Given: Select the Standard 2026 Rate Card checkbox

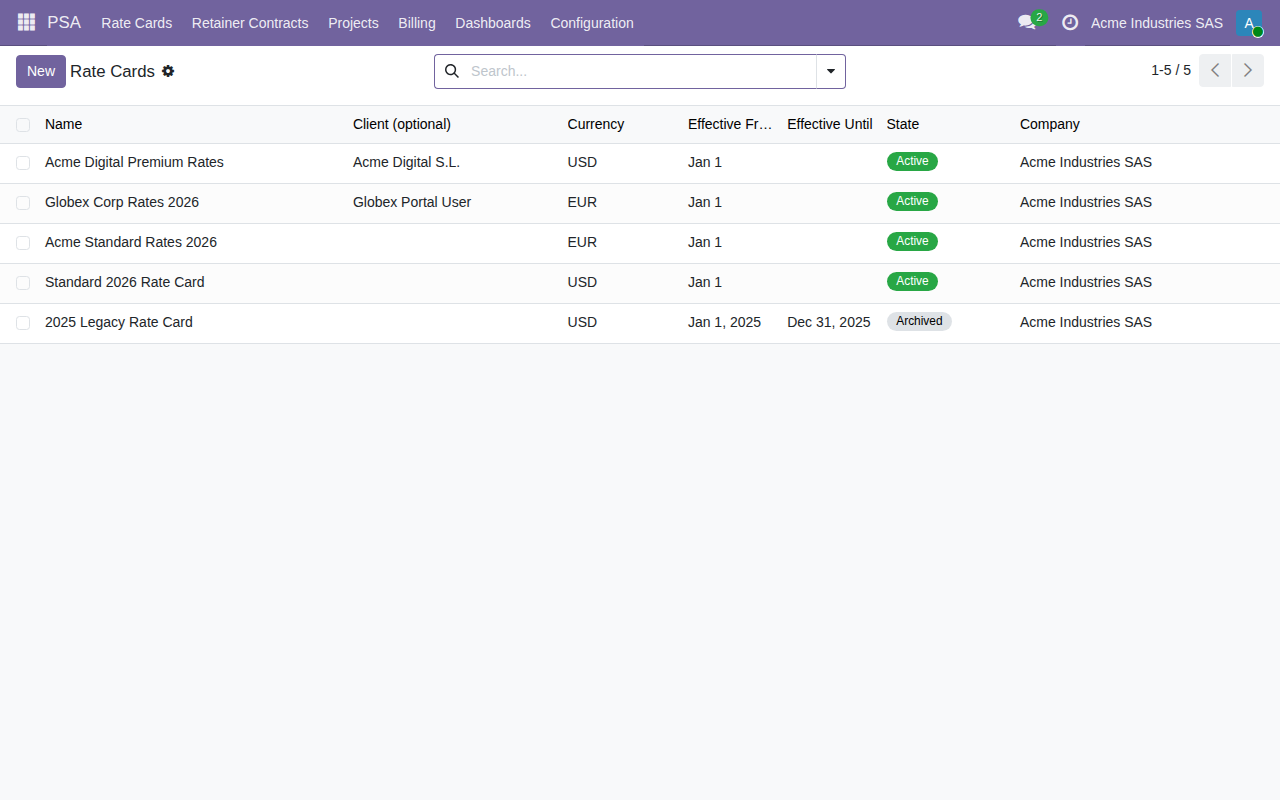Looking at the screenshot, I should tap(23, 283).
